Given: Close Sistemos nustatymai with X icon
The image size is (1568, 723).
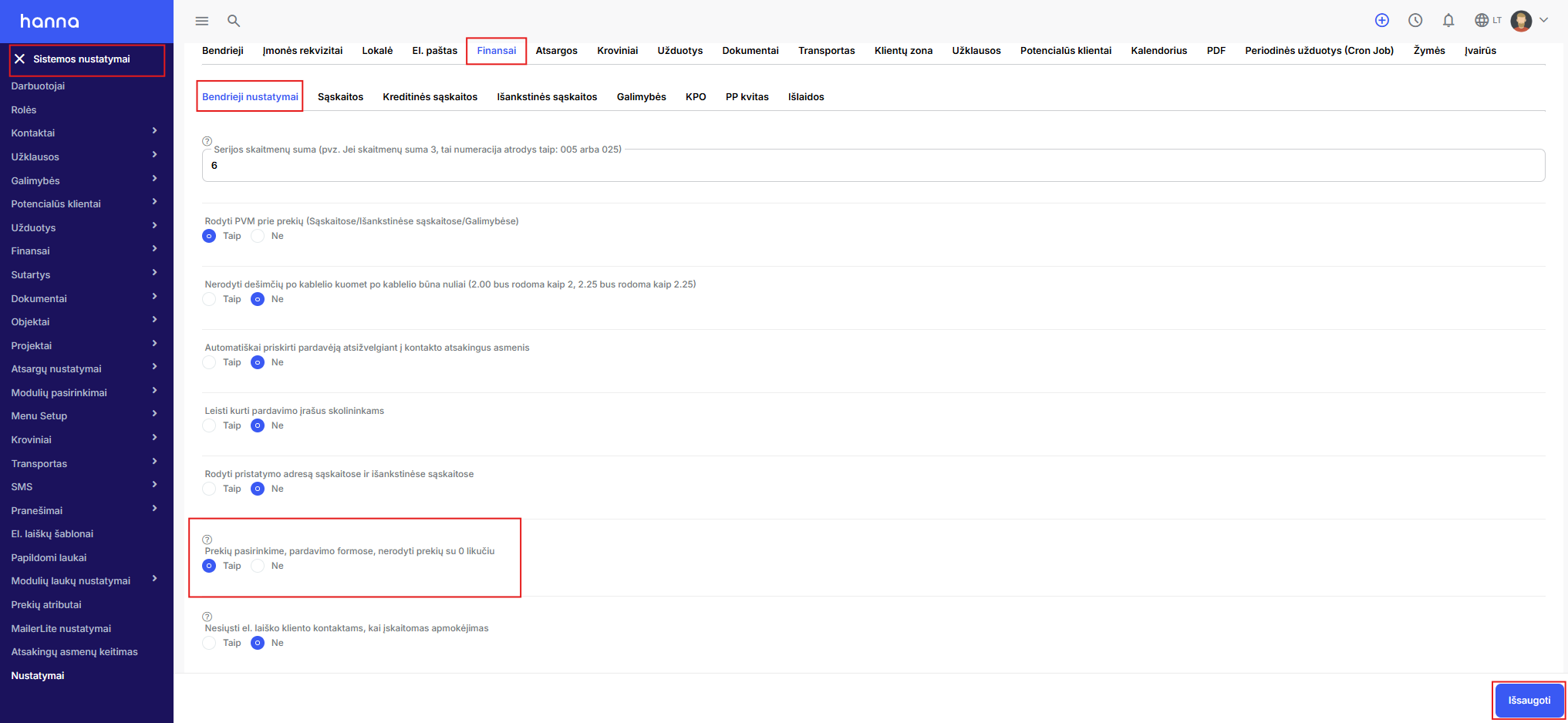Looking at the screenshot, I should 20,59.
